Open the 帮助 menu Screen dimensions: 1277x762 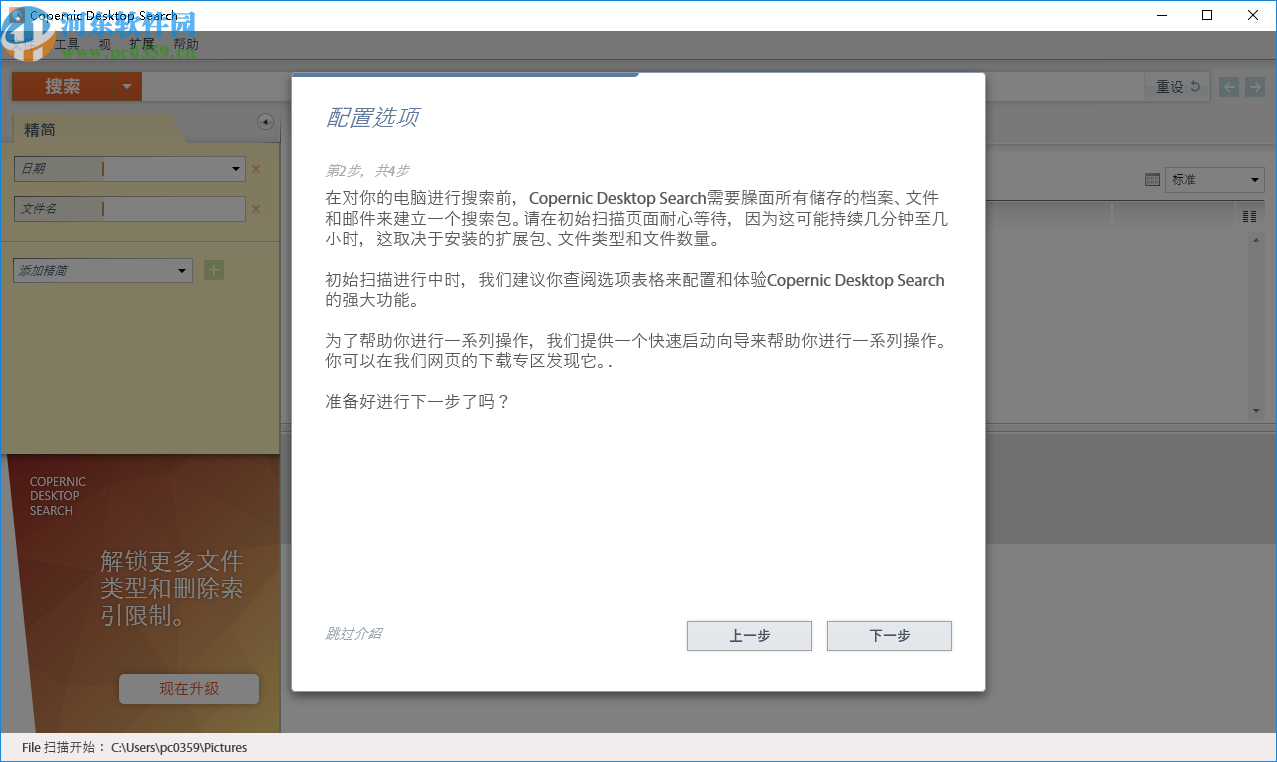point(187,43)
